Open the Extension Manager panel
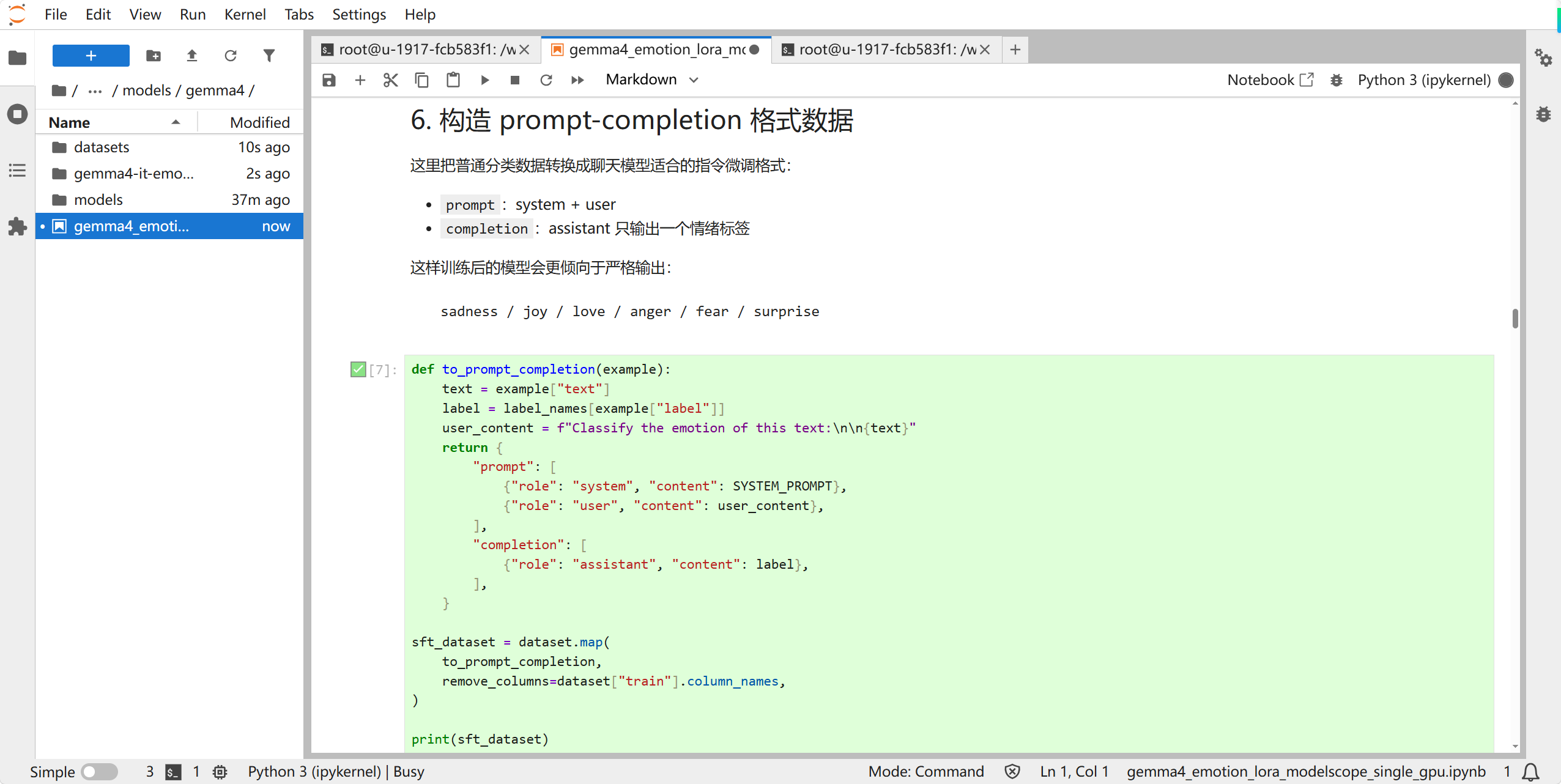Image resolution: width=1561 pixels, height=784 pixels. (17, 227)
